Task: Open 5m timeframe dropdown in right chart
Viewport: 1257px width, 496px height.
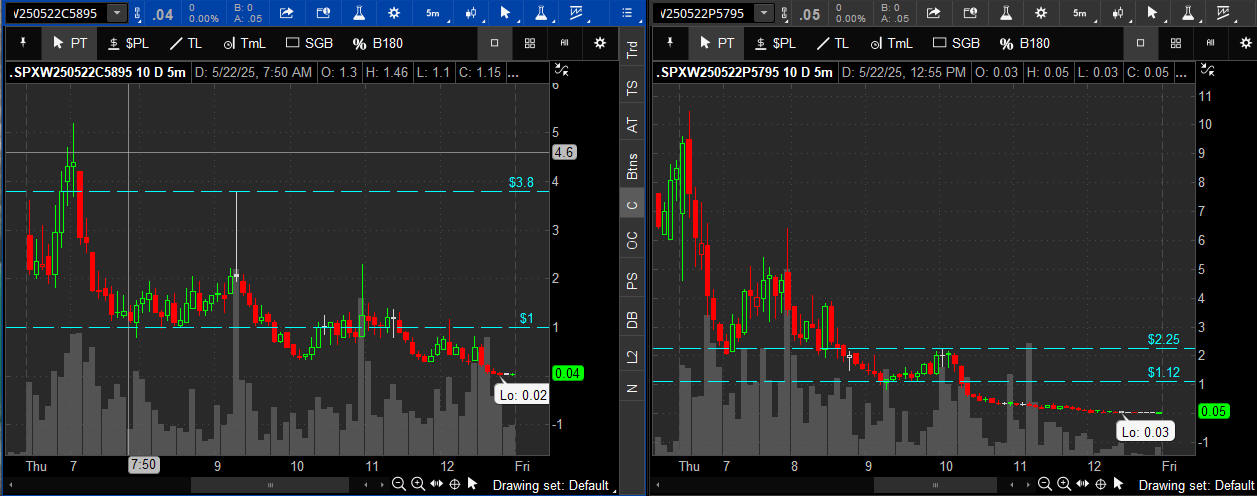Action: (x=1082, y=13)
